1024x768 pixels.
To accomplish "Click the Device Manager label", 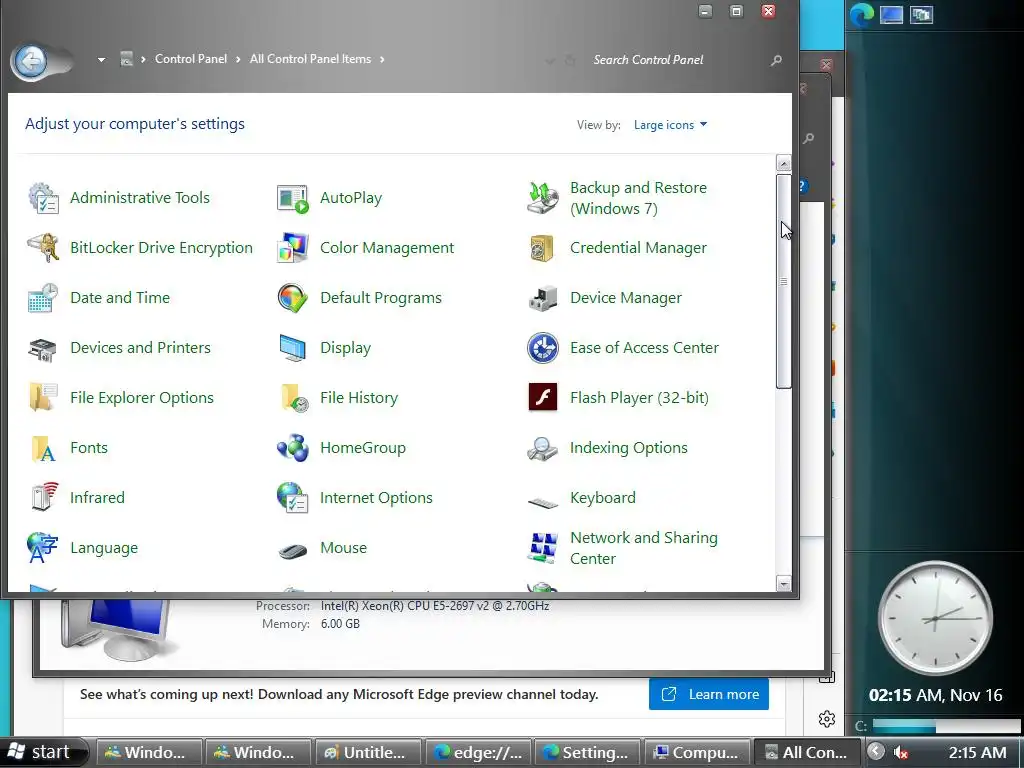I will 626,298.
